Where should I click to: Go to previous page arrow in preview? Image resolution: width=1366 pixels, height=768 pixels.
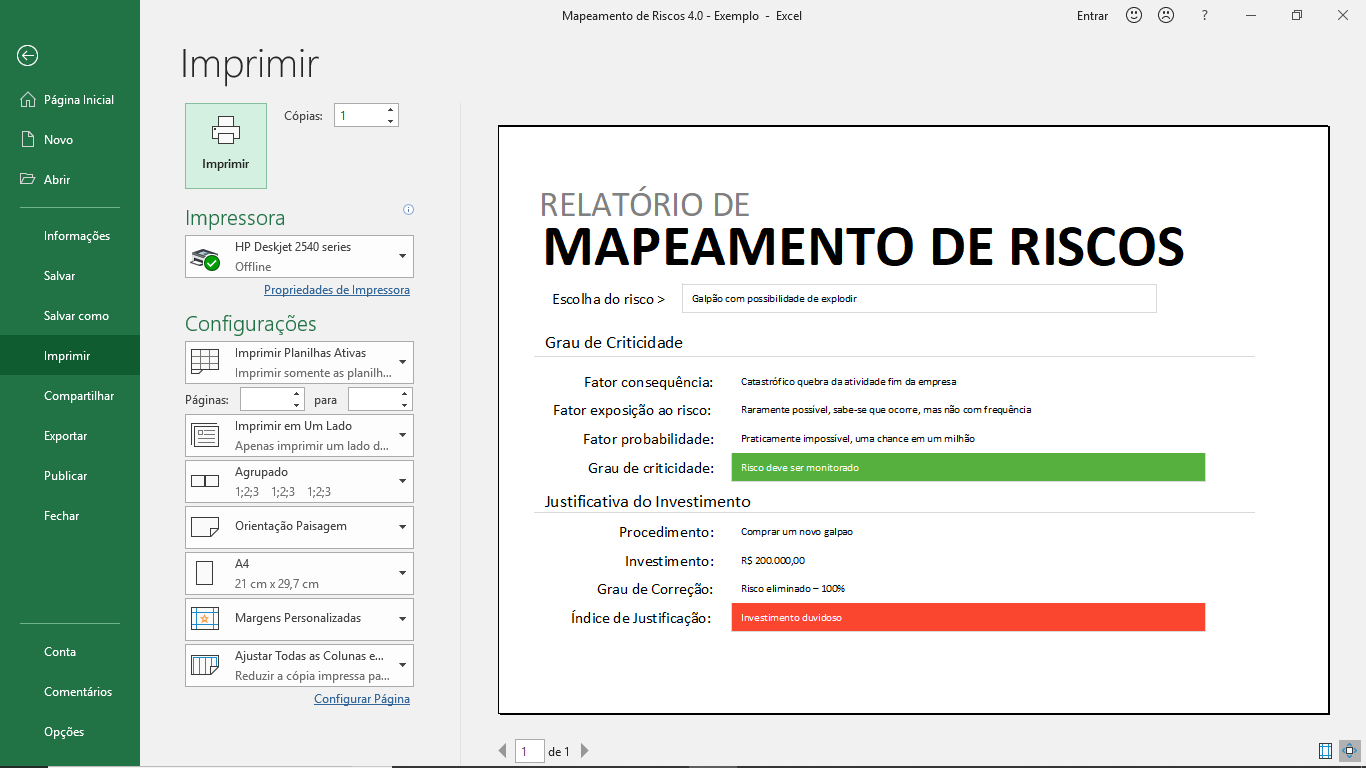(503, 751)
